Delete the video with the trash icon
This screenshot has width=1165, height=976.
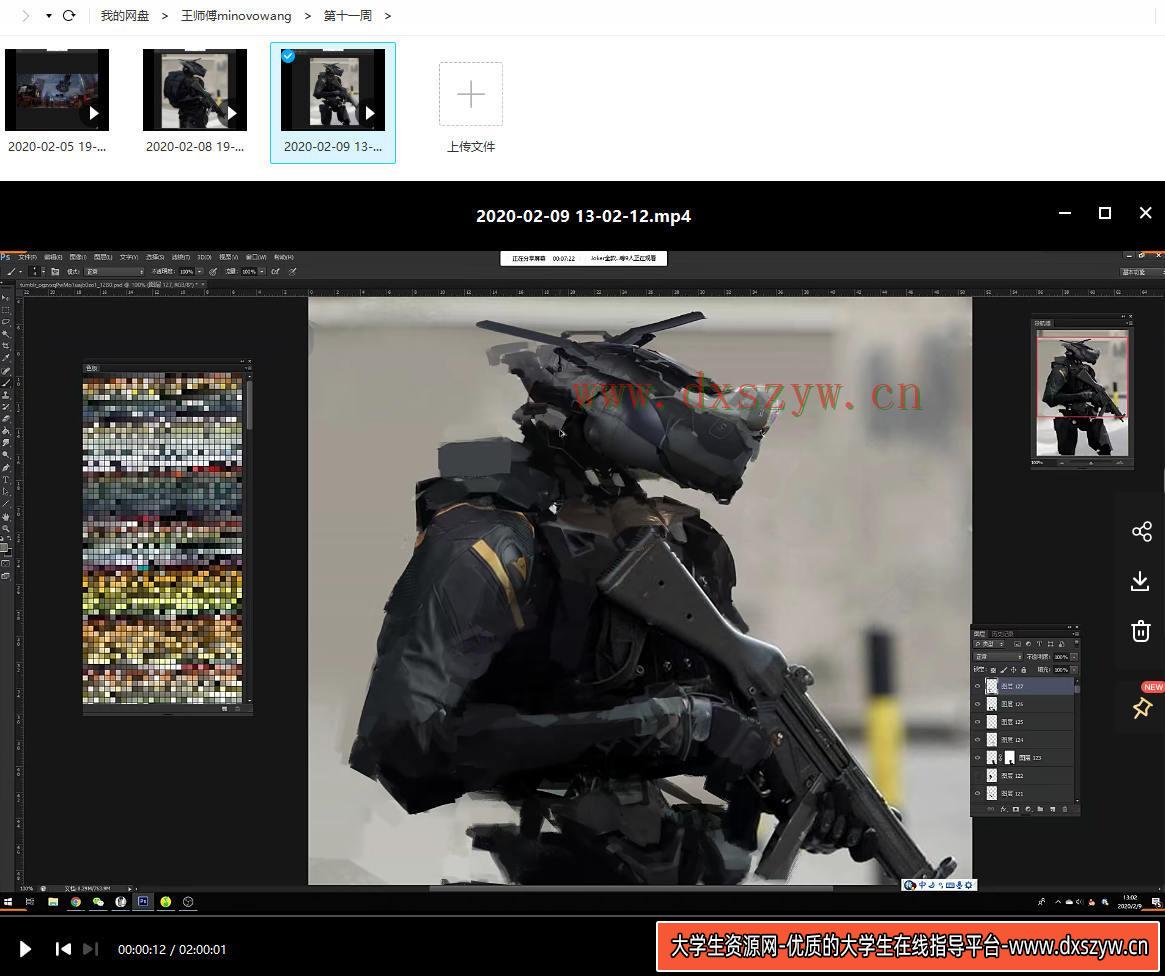1140,631
